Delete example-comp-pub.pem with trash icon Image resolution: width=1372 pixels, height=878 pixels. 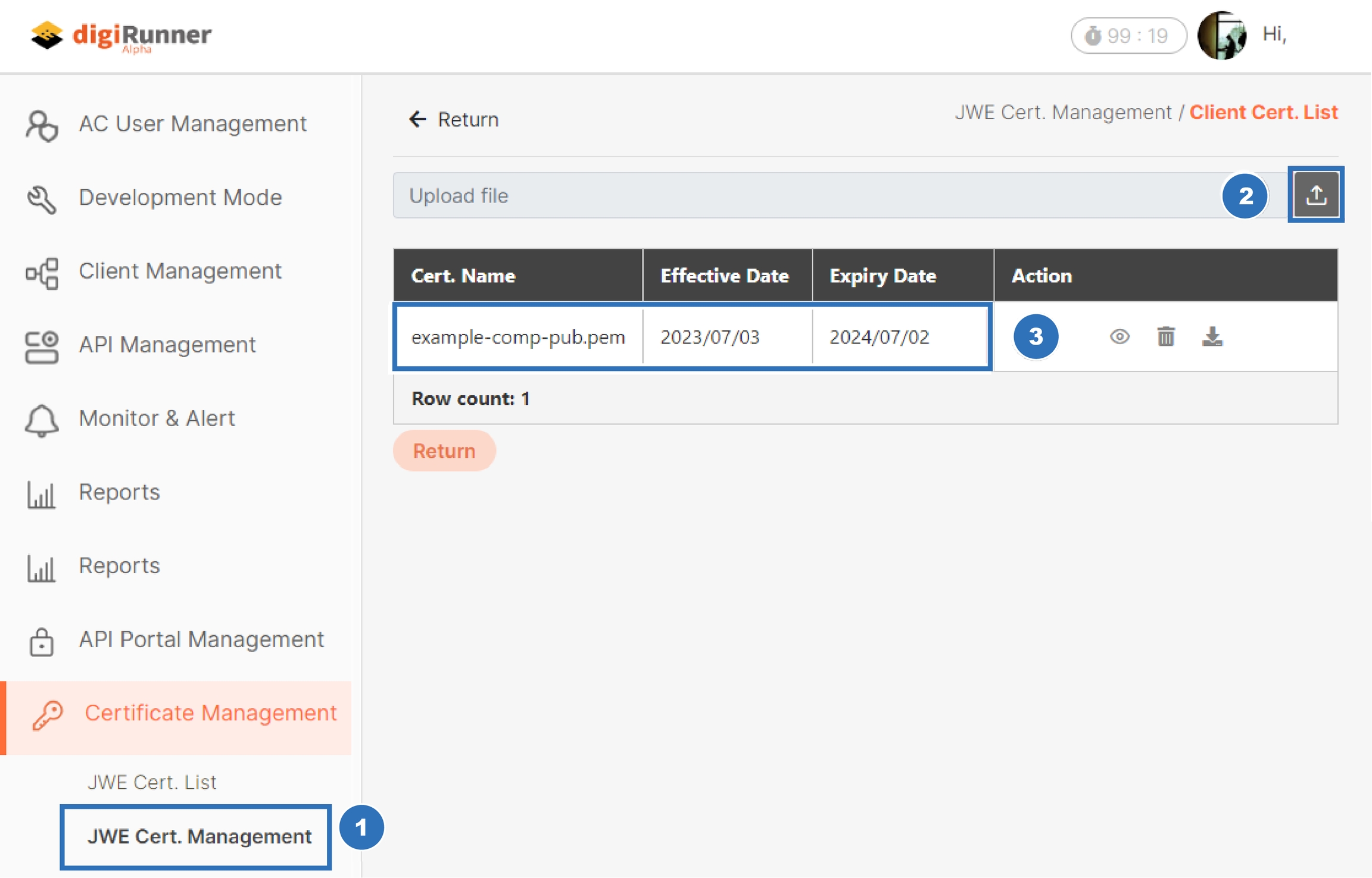click(x=1166, y=337)
